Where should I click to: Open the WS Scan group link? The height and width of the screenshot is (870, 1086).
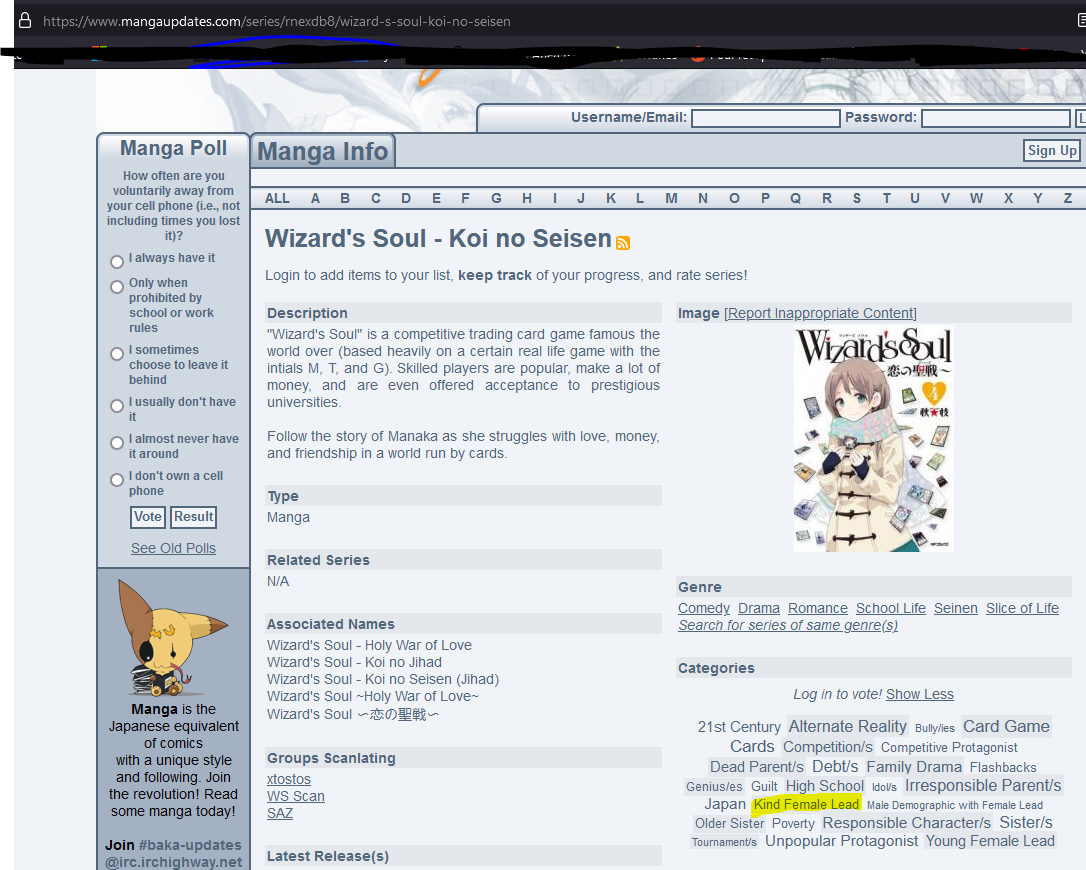point(296,797)
